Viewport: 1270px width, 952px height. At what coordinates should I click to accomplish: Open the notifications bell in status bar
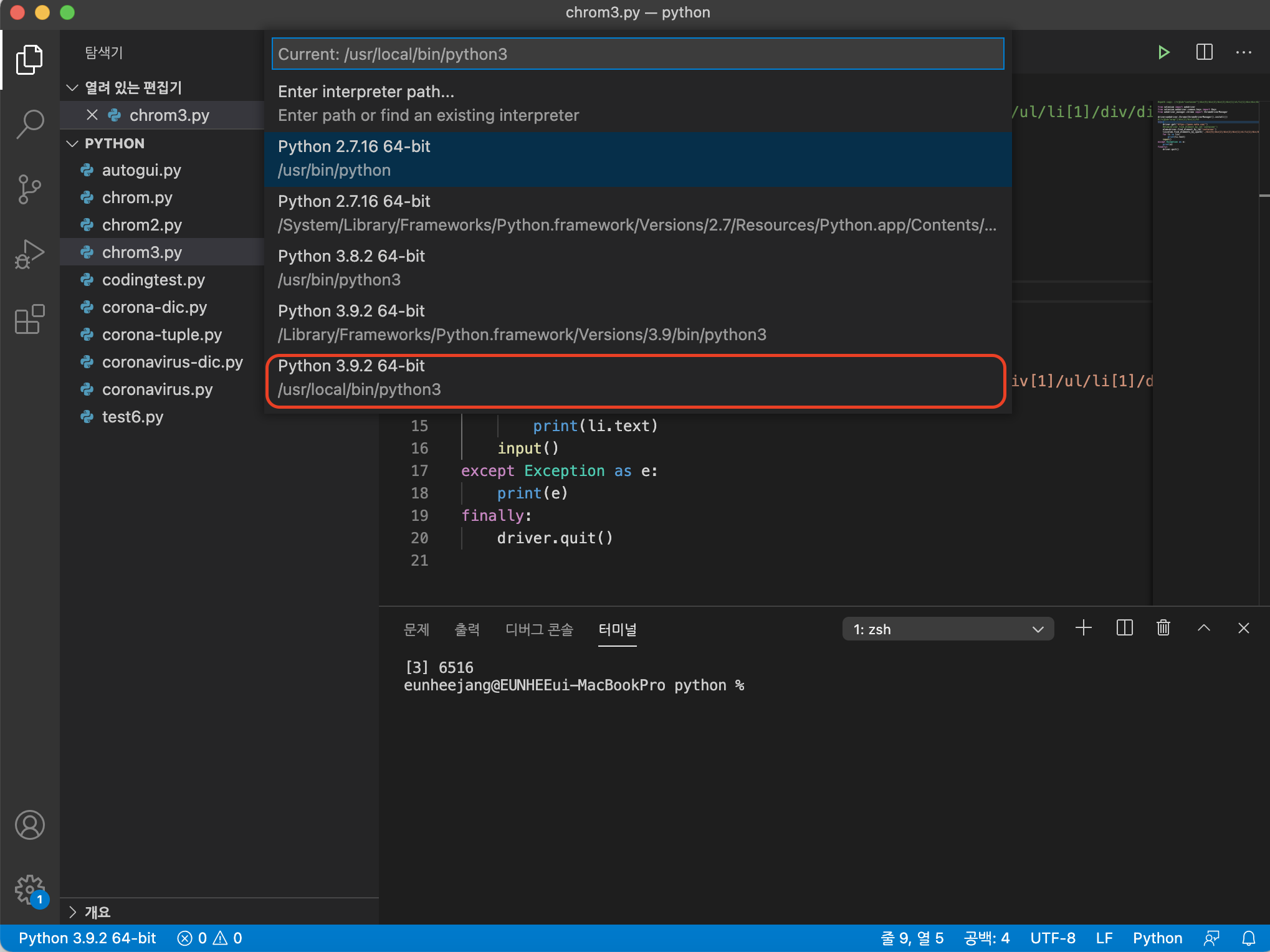[1248, 938]
